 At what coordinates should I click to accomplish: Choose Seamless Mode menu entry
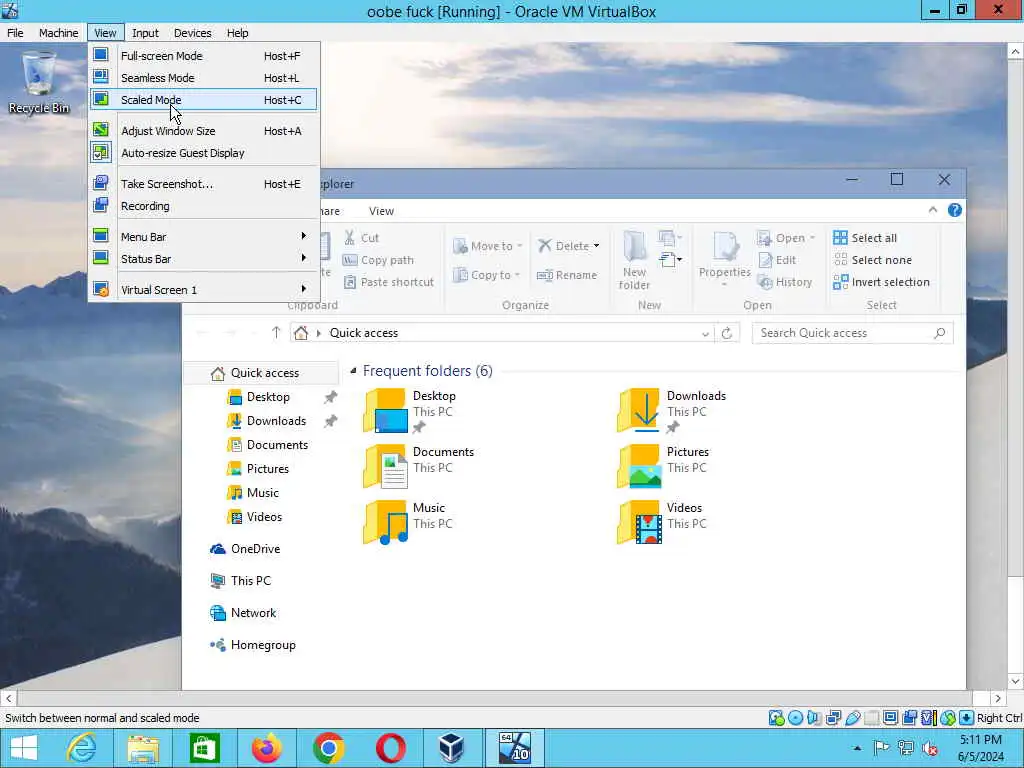pos(204,78)
